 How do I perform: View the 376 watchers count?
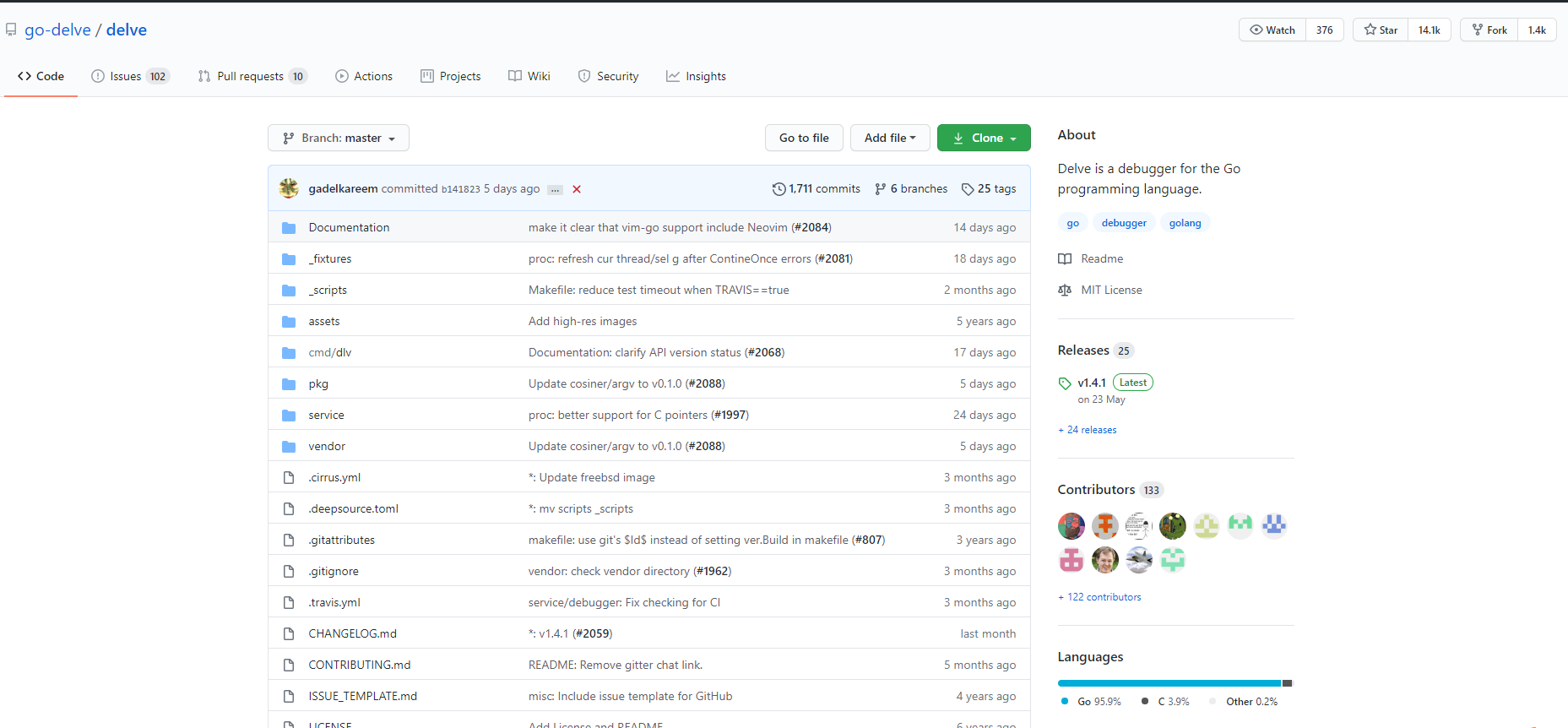[1325, 30]
